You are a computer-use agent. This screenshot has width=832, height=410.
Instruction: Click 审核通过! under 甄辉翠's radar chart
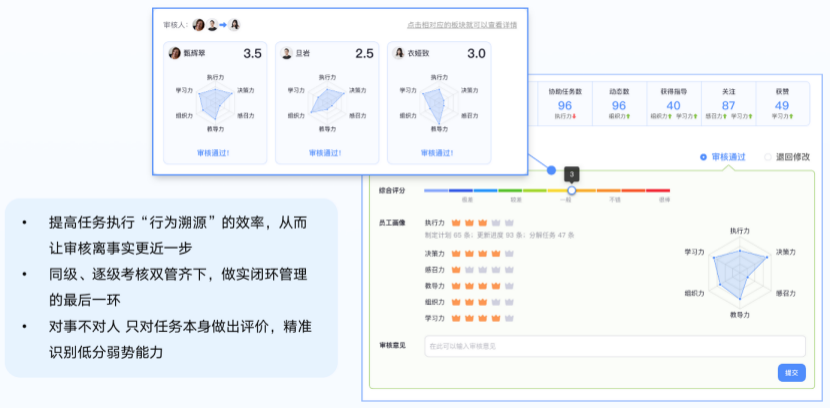pos(215,152)
